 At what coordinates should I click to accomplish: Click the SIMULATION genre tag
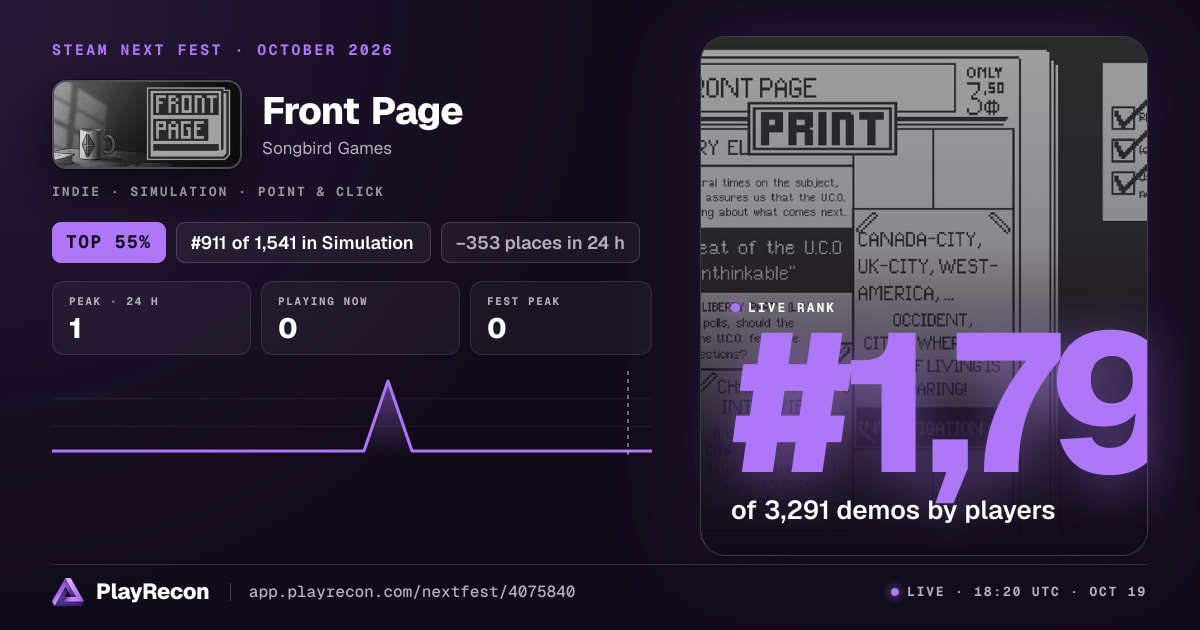179,191
